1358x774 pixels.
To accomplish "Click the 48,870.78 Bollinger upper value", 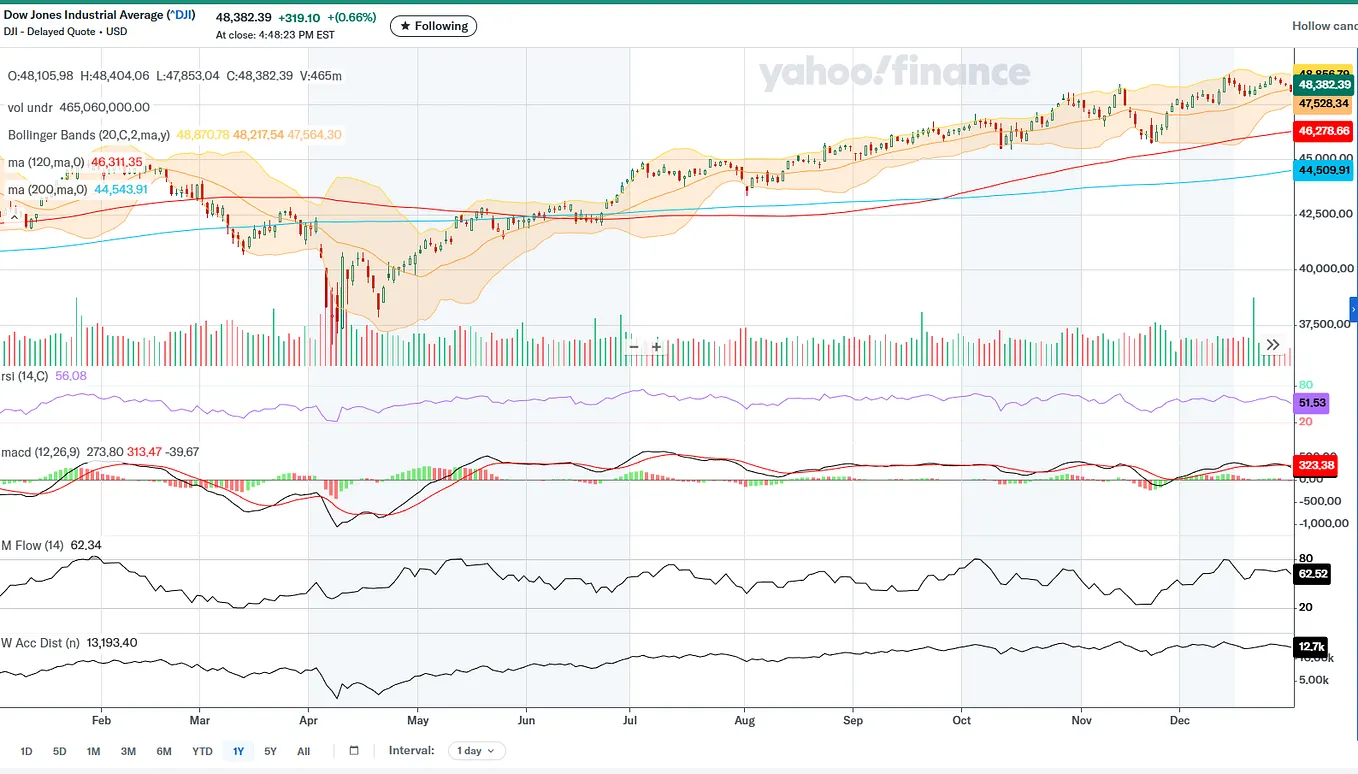I will (x=203, y=135).
